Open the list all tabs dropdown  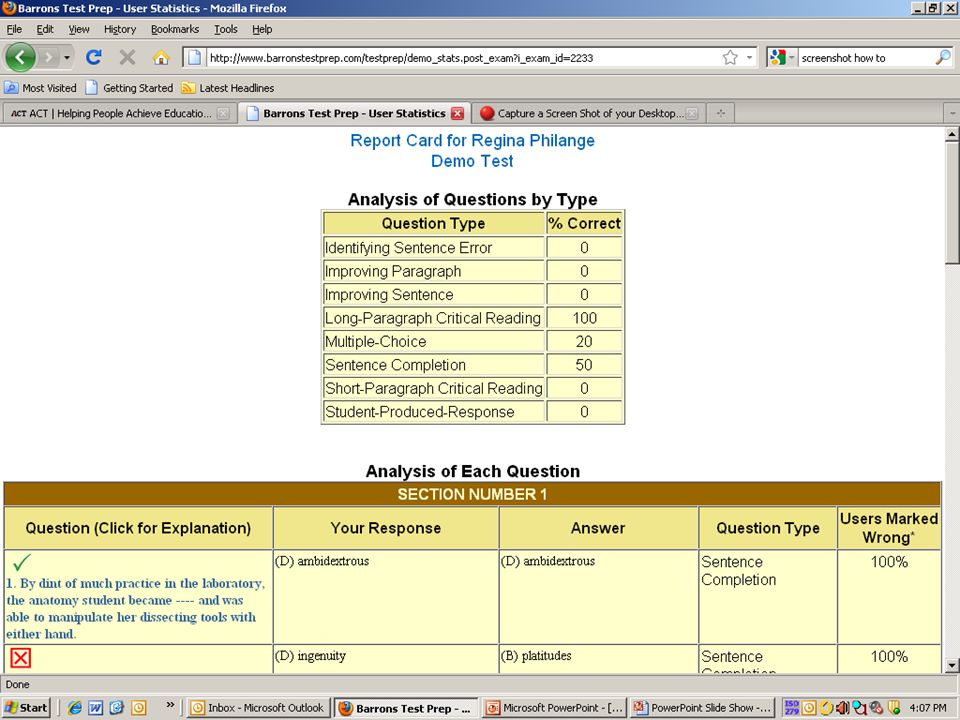[952, 113]
